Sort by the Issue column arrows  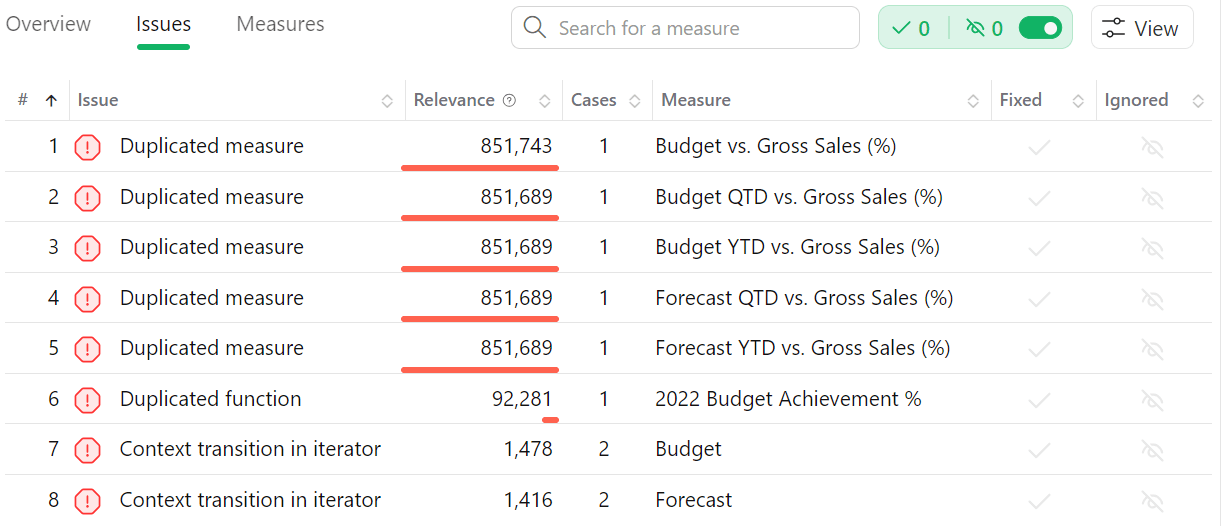pyautogui.click(x=387, y=101)
